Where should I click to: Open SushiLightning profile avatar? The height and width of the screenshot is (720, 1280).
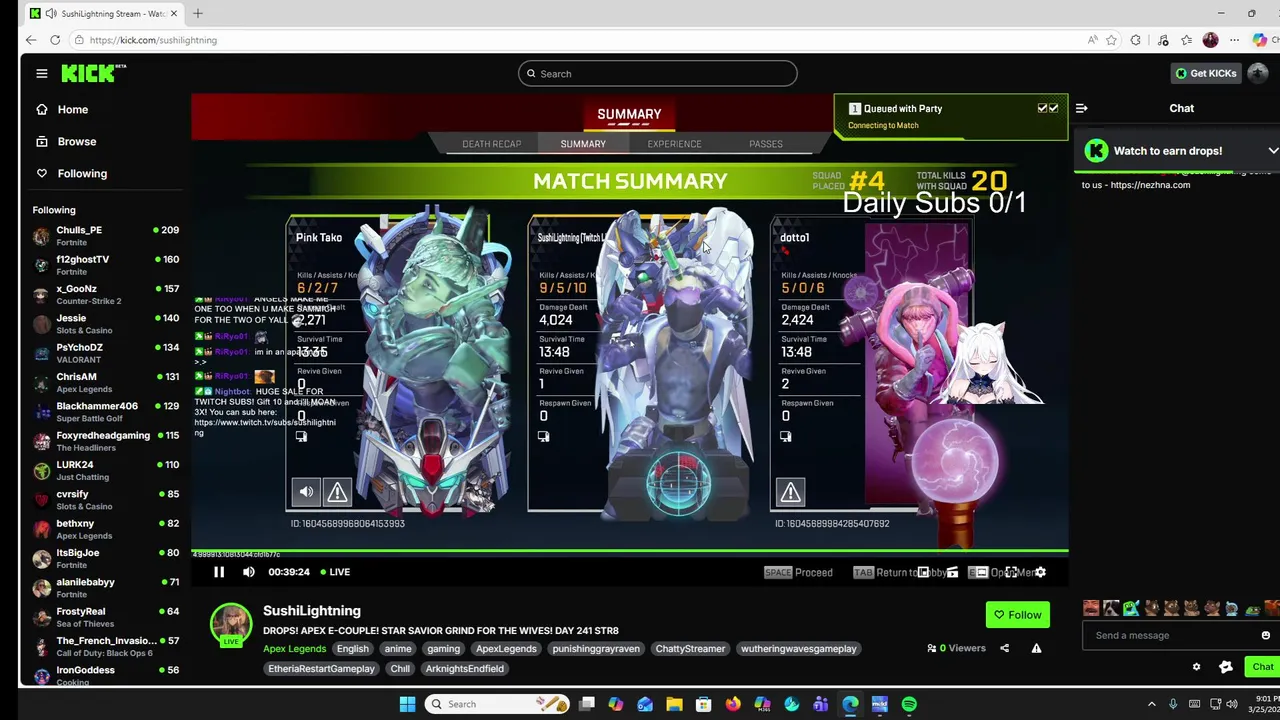tap(231, 623)
